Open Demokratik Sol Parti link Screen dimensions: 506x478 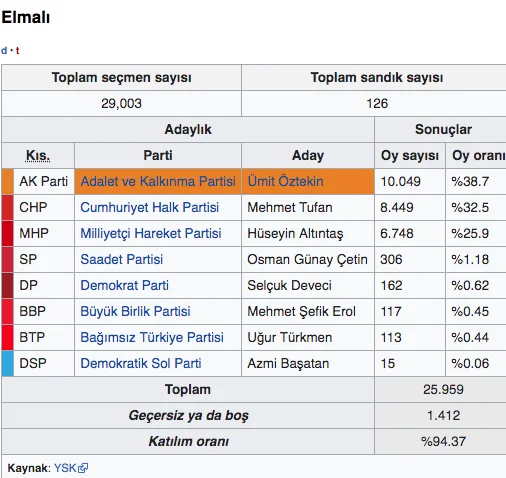[141, 363]
